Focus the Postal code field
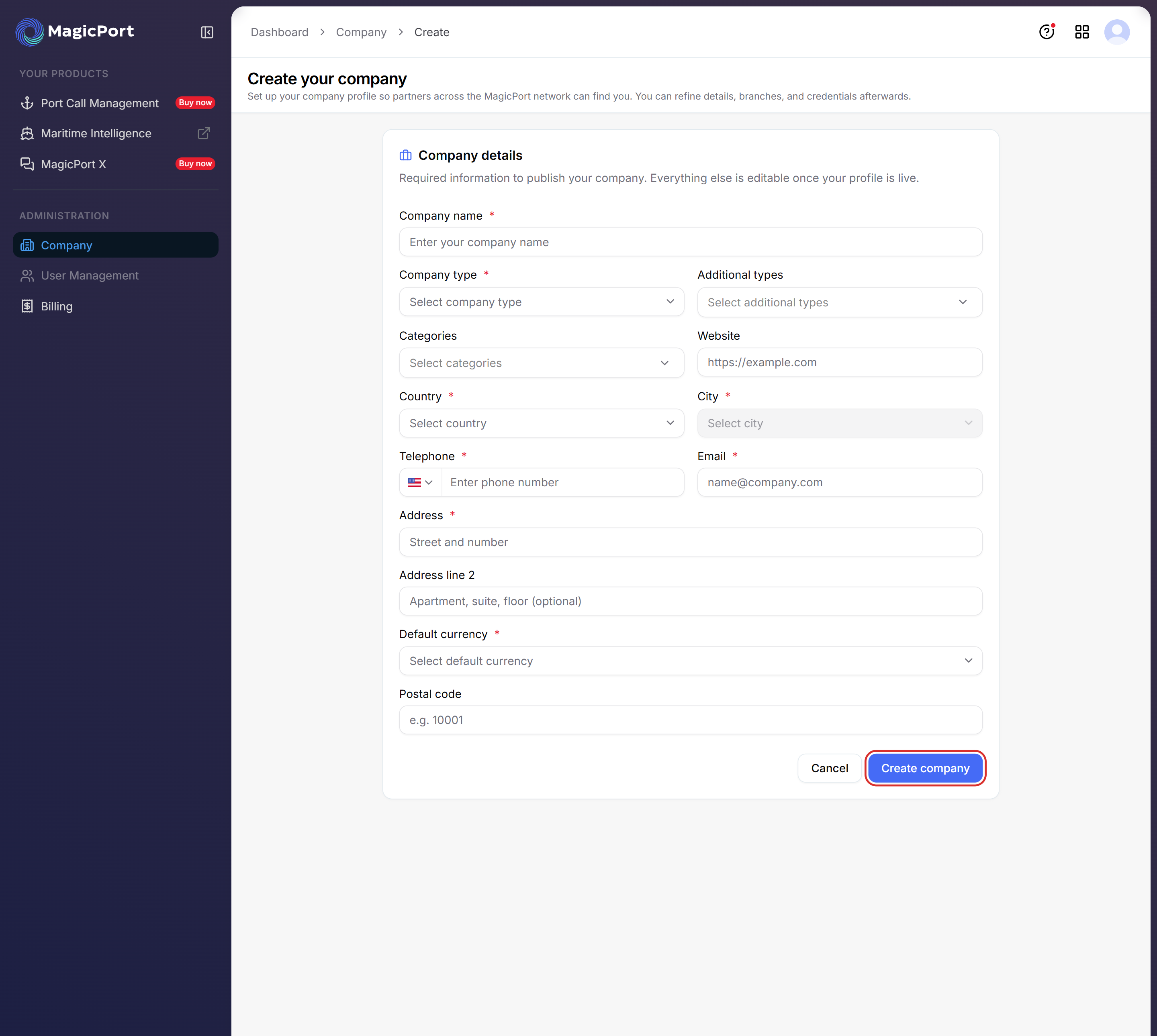This screenshot has height=1036, width=1157. tap(691, 720)
